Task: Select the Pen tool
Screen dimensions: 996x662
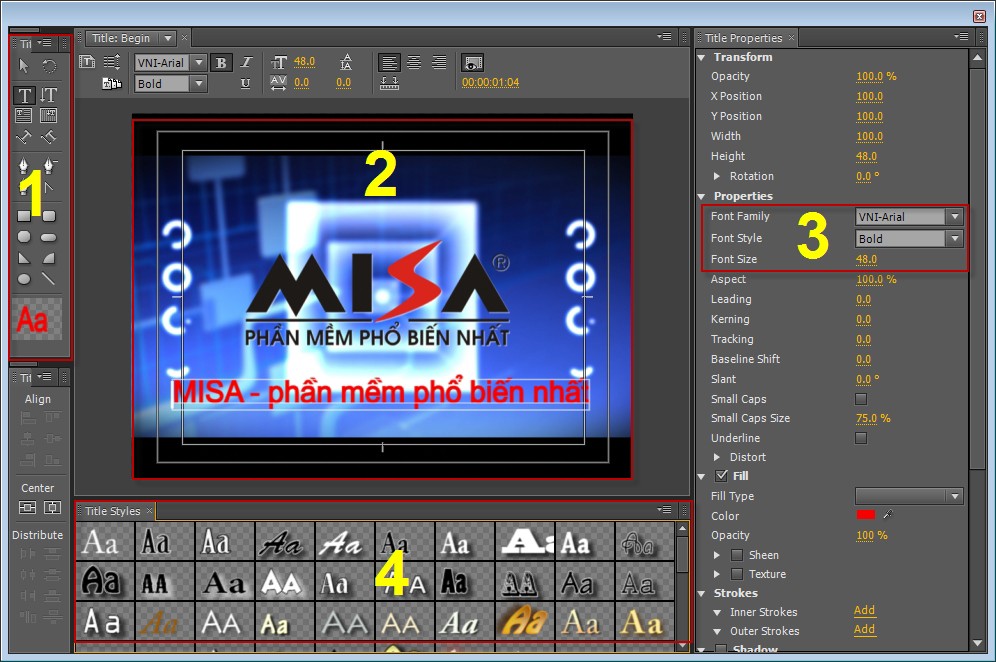Action: [24, 166]
